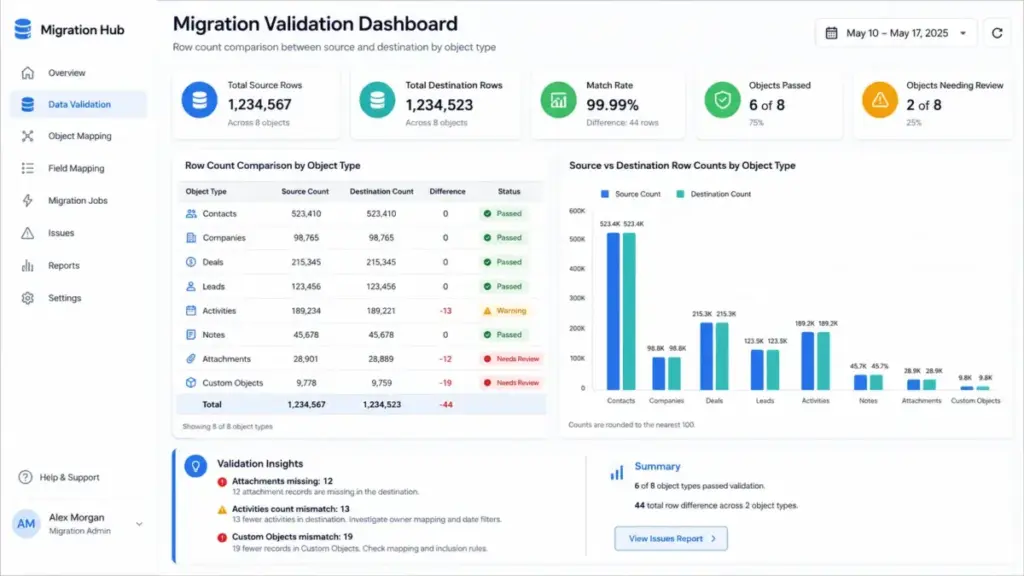Image resolution: width=1024 pixels, height=576 pixels.
Task: Click the Activities calendar icon in table
Action: 191,311
